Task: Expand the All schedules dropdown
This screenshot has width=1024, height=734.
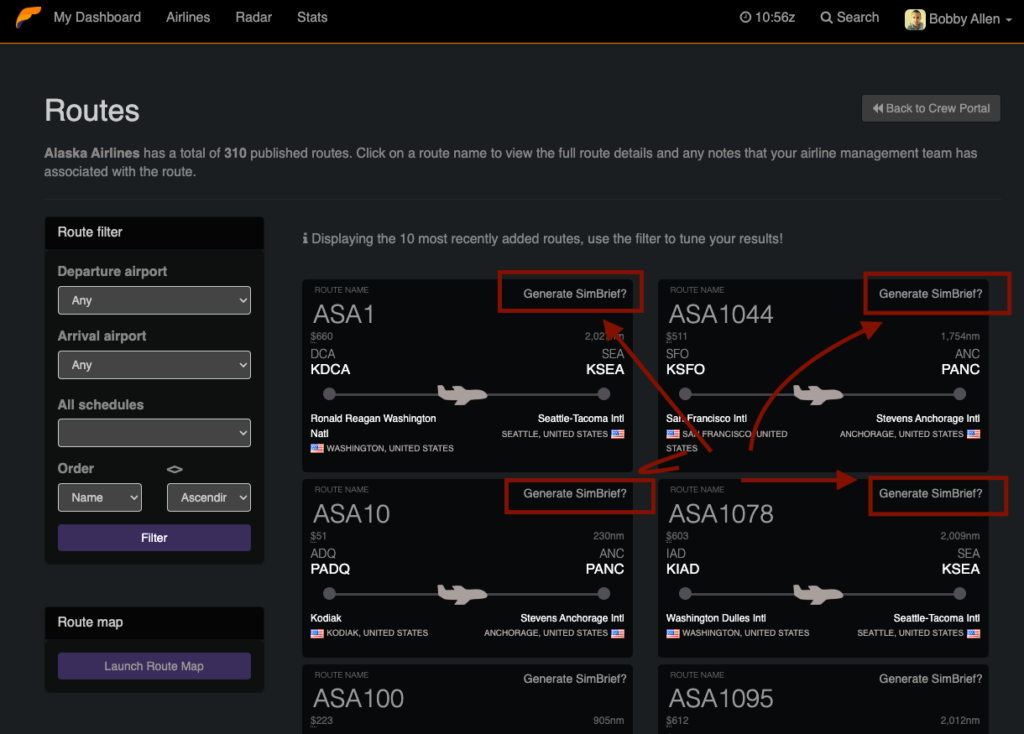Action: tap(154, 433)
